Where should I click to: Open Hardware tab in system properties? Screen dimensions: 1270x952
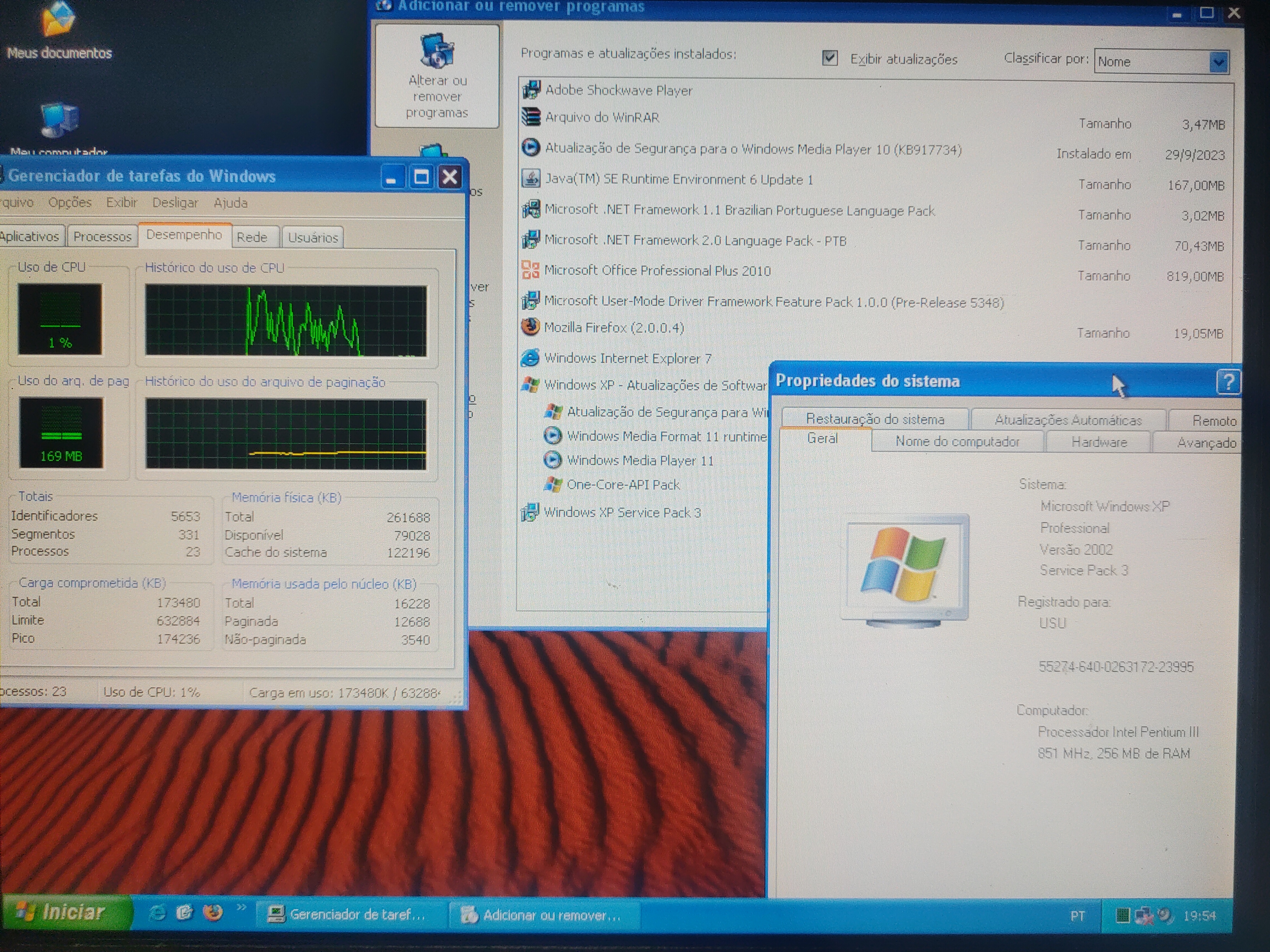coord(1098,442)
